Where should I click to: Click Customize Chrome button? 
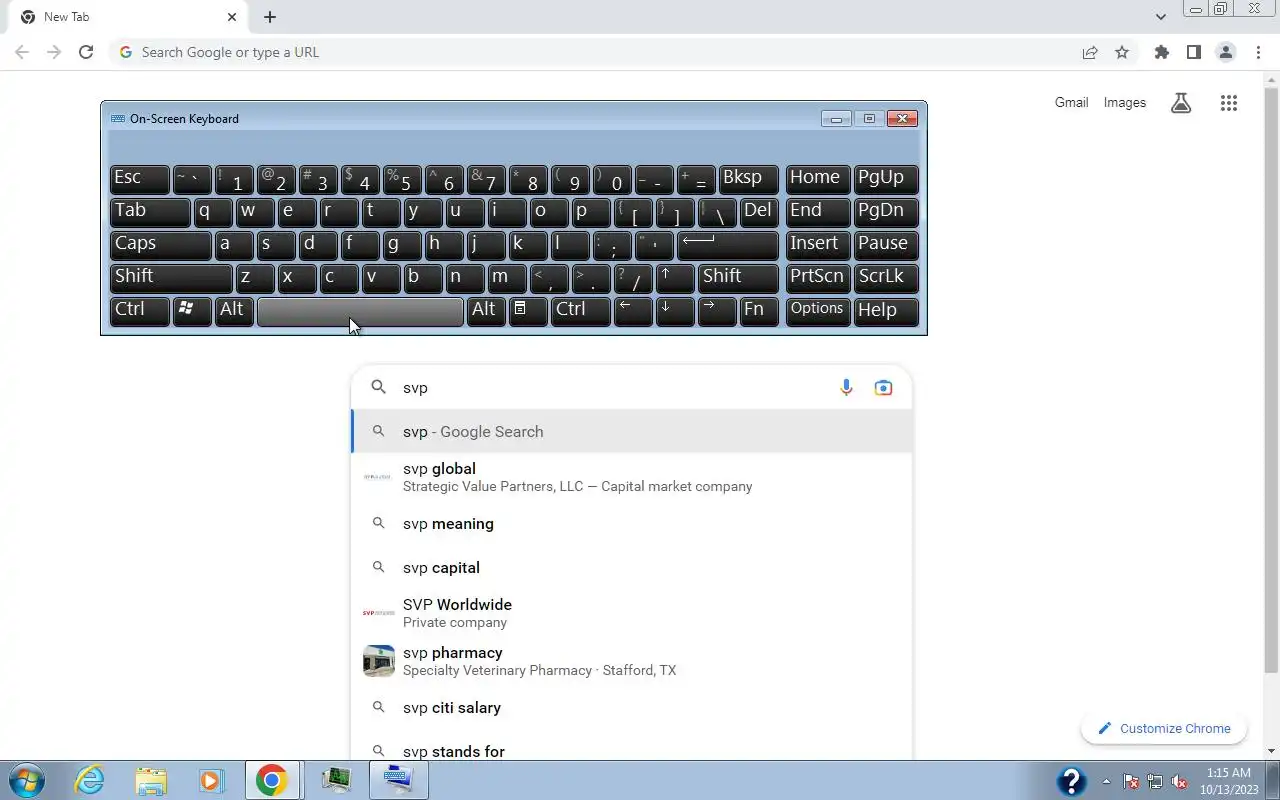click(1164, 728)
